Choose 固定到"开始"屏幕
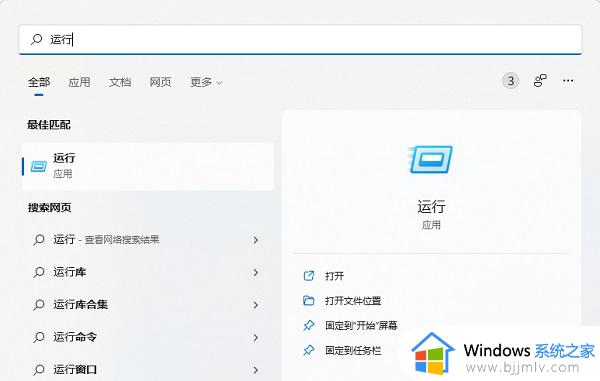 [x=361, y=326]
